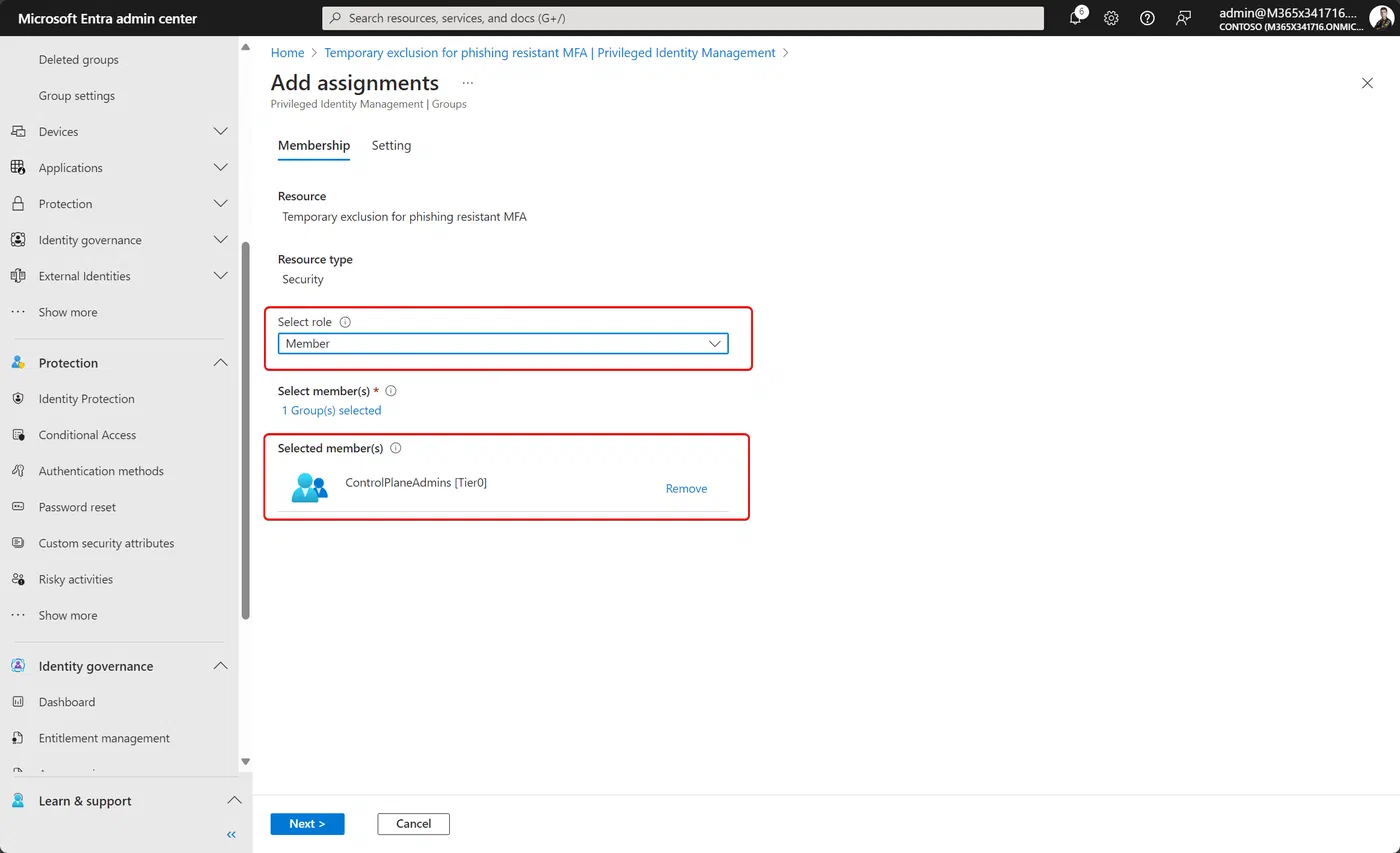Switch to the Setting tab
1400x853 pixels.
pyautogui.click(x=391, y=146)
